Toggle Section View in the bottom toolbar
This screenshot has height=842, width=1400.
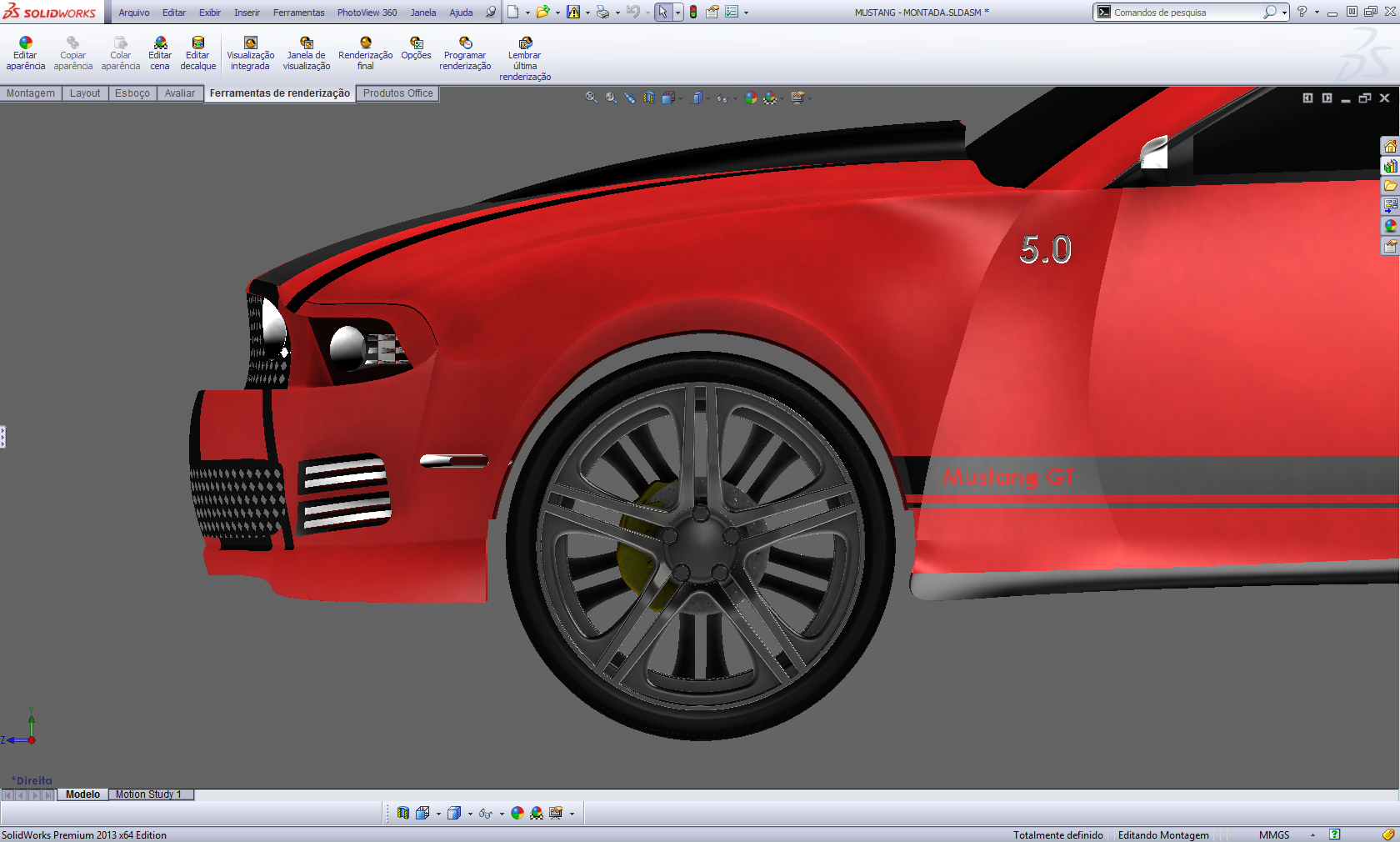tap(403, 813)
